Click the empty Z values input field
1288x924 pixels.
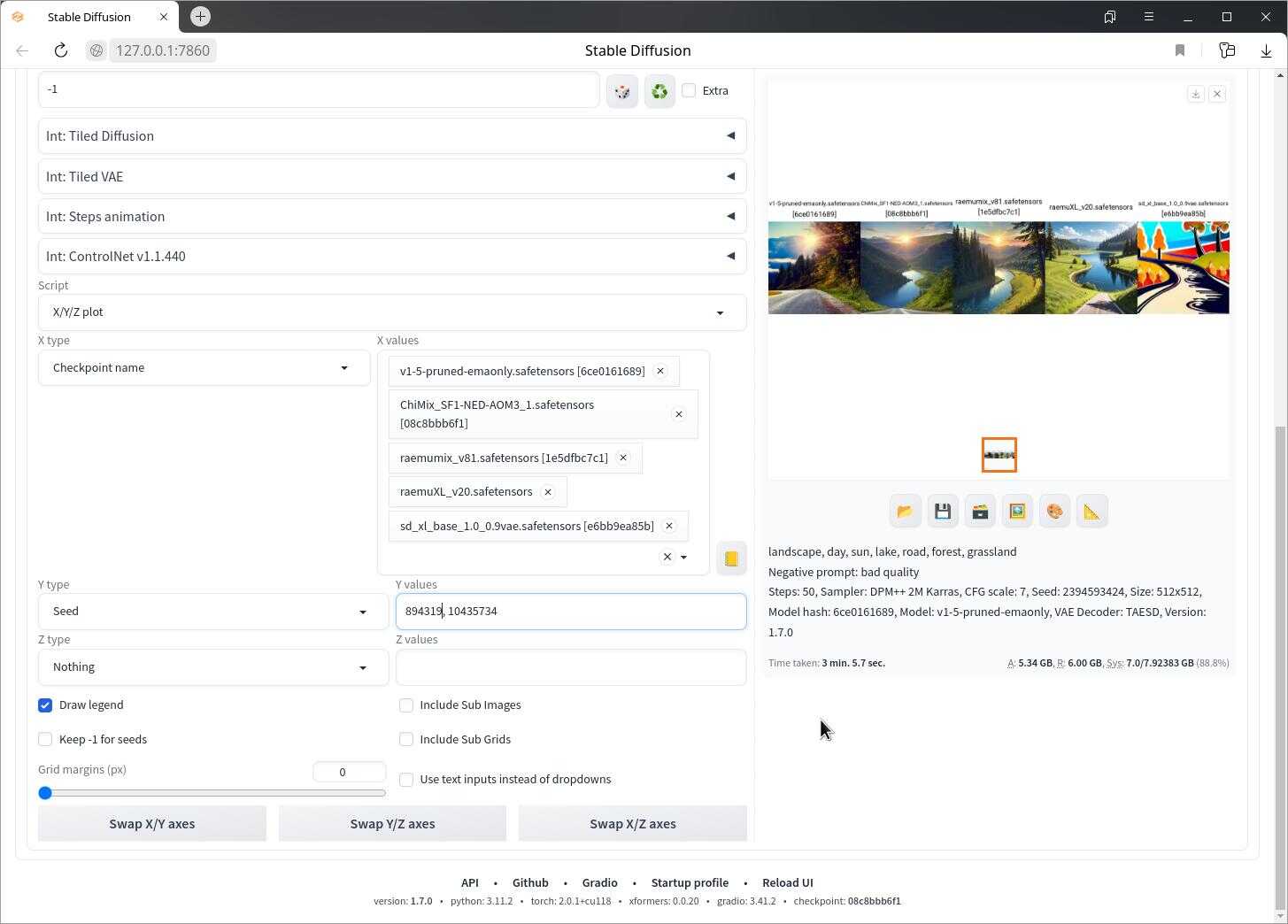(x=571, y=667)
